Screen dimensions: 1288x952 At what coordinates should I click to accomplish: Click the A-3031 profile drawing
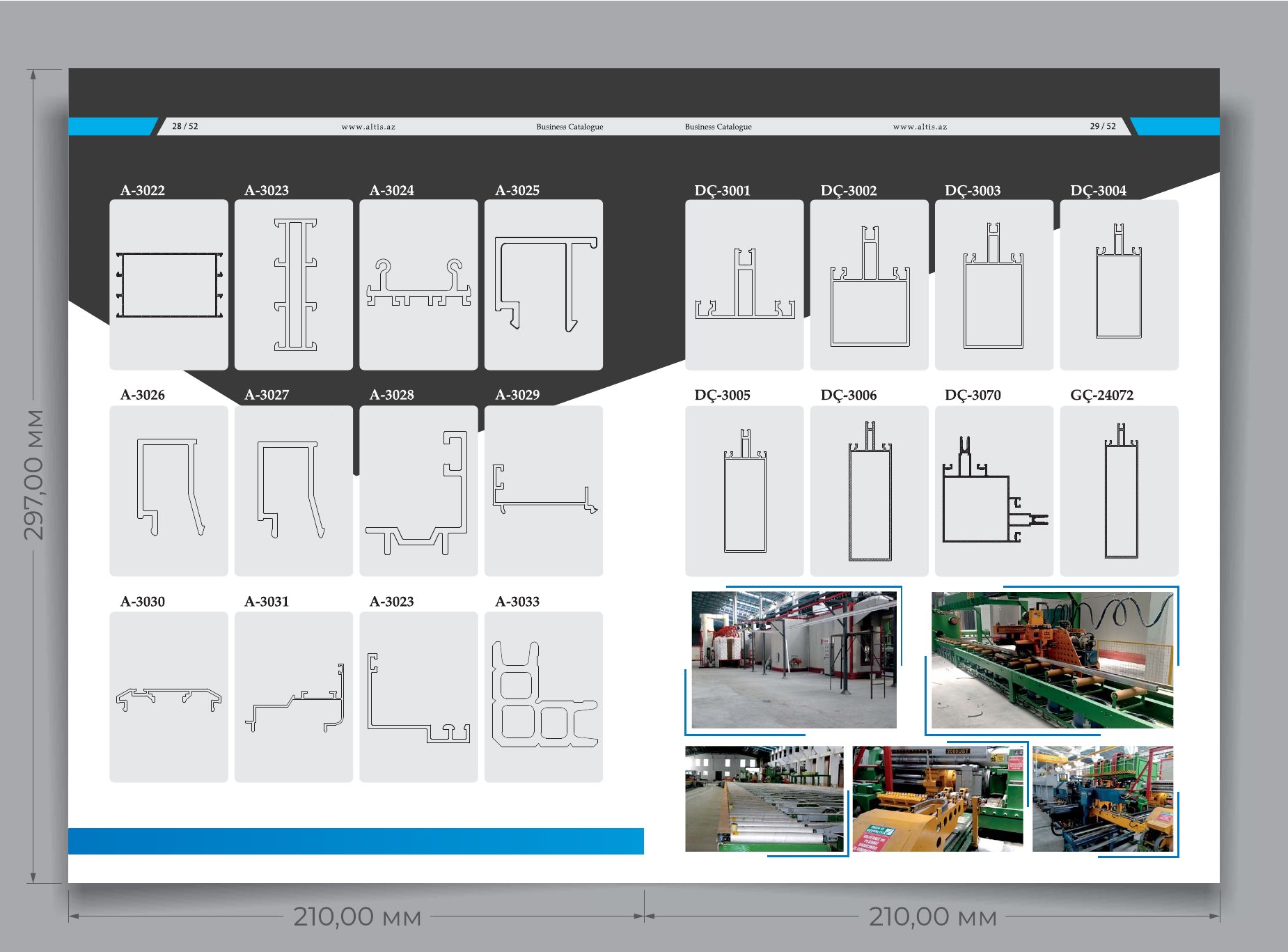pos(294,697)
